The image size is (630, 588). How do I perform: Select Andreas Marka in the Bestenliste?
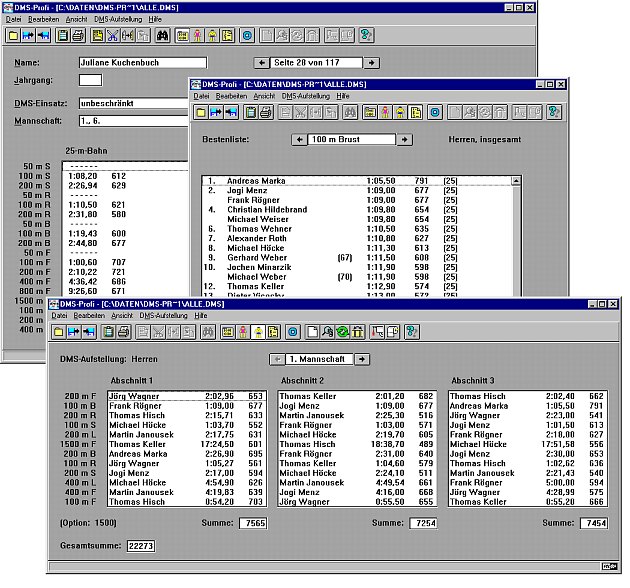click(356, 181)
